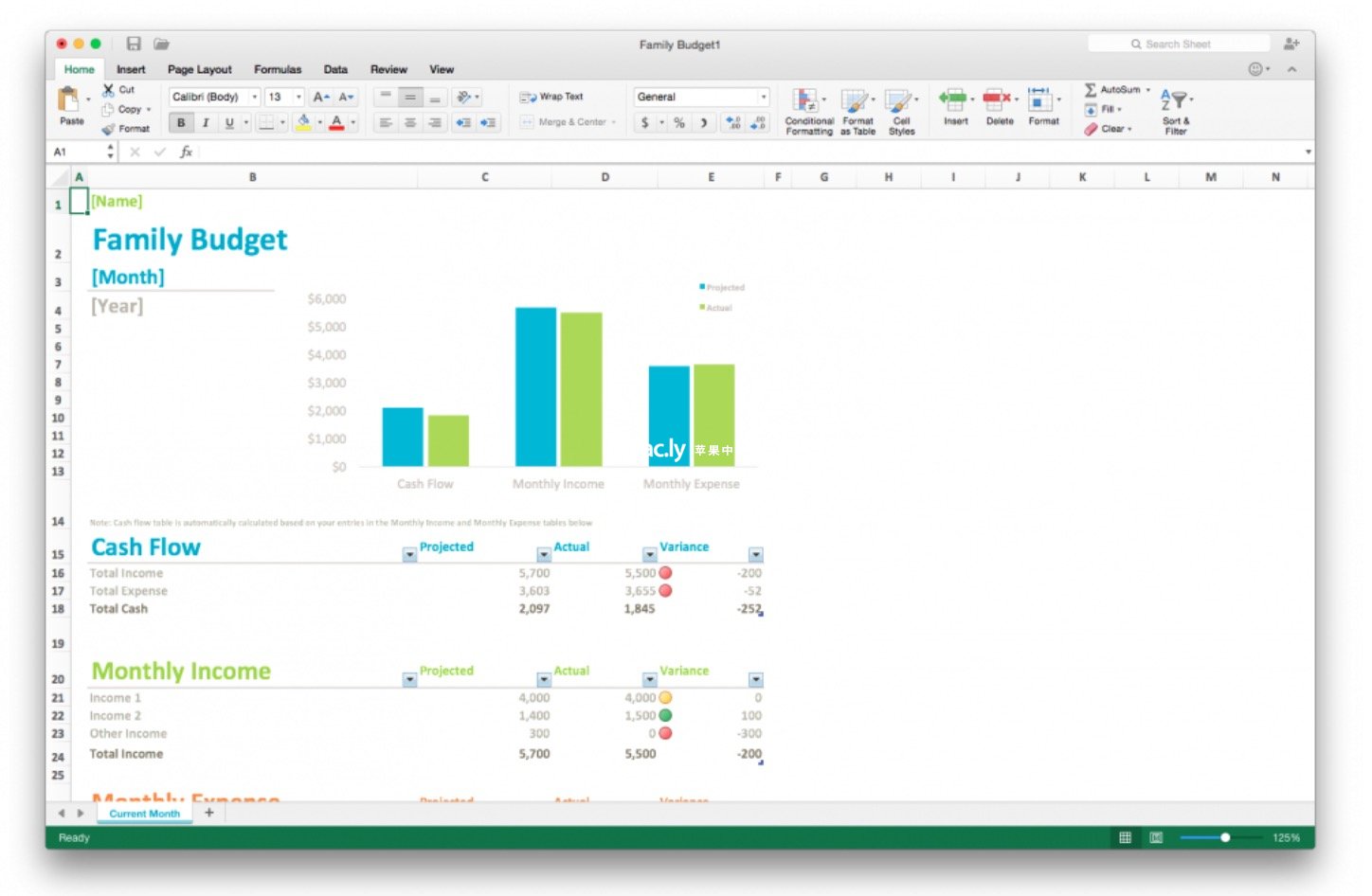Click the Format as Table icon
The image size is (1372, 896).
tap(855, 100)
